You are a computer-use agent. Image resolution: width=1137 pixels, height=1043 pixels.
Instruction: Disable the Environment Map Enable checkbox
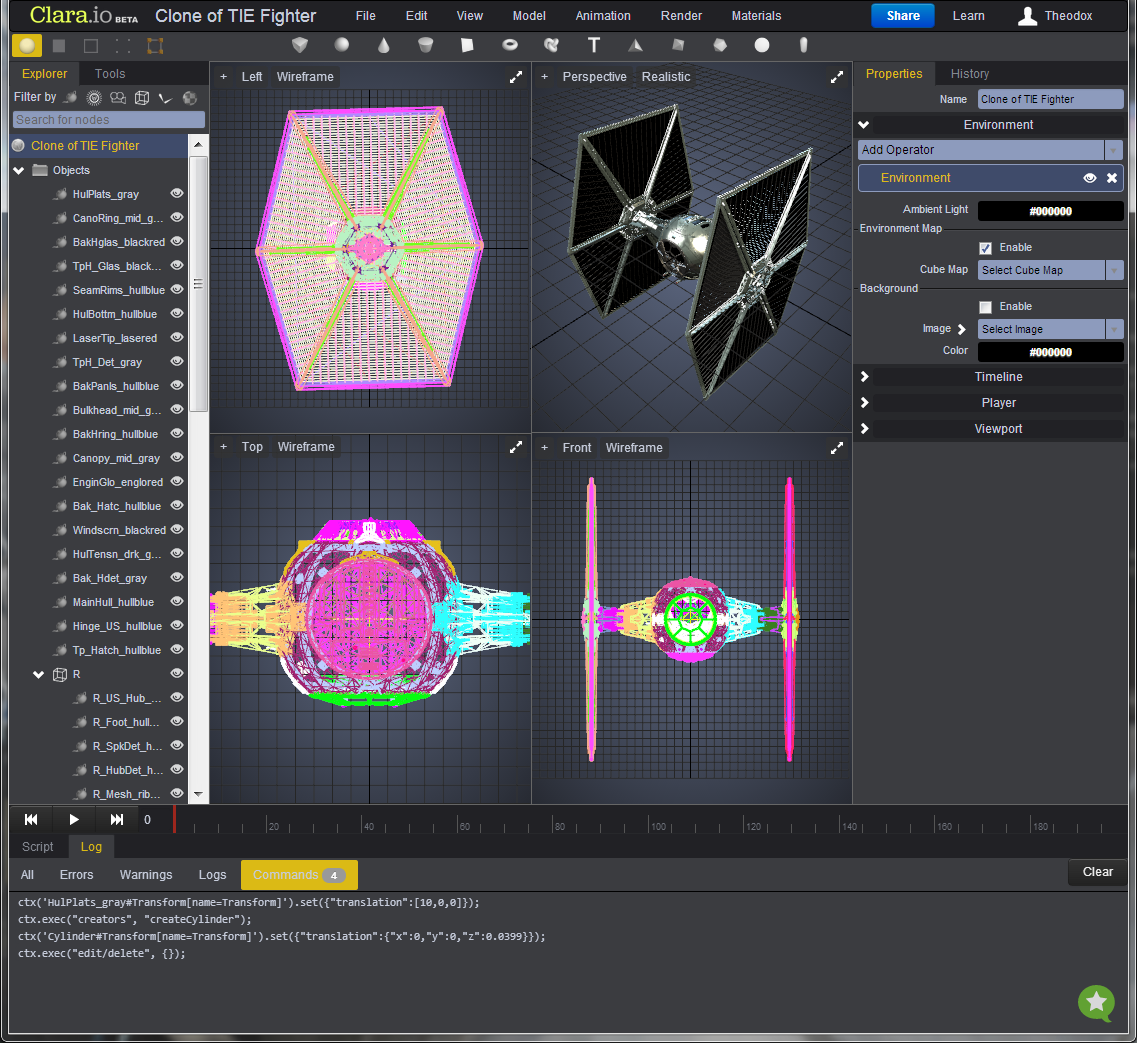pyautogui.click(x=985, y=248)
